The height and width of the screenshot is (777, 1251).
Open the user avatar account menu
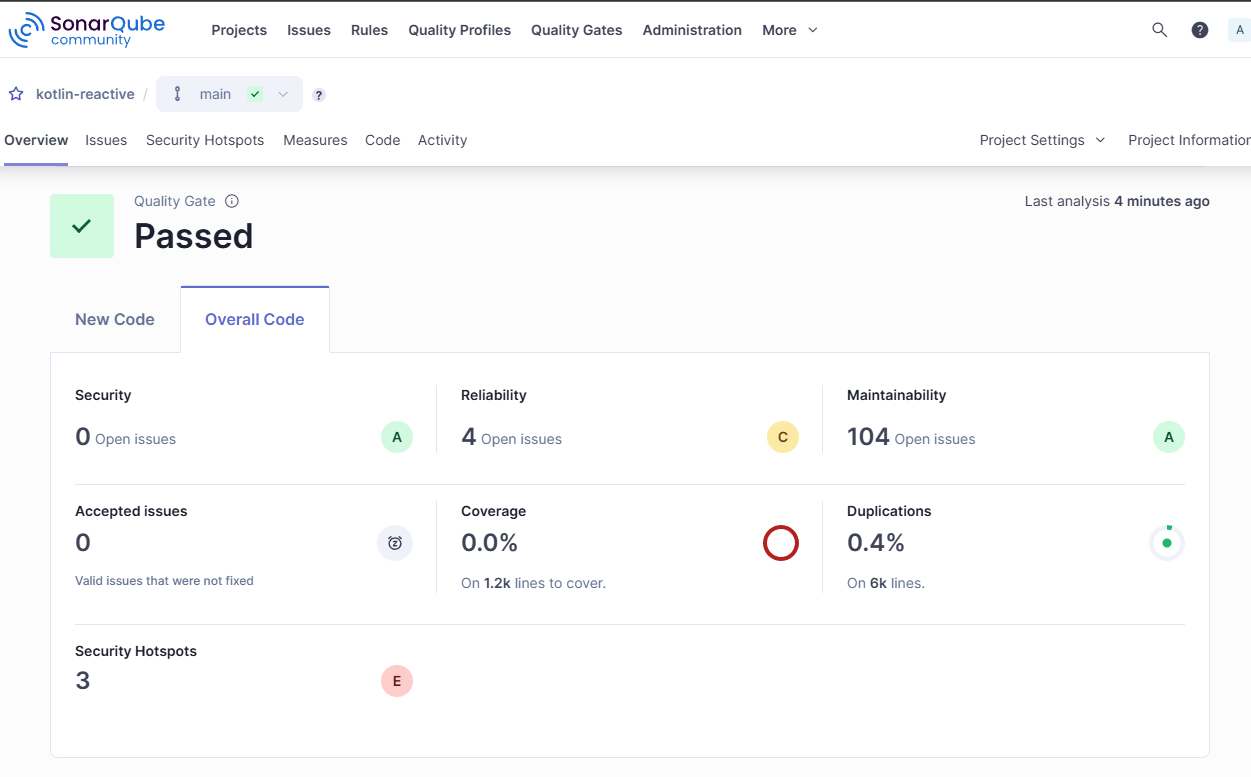[x=1240, y=30]
